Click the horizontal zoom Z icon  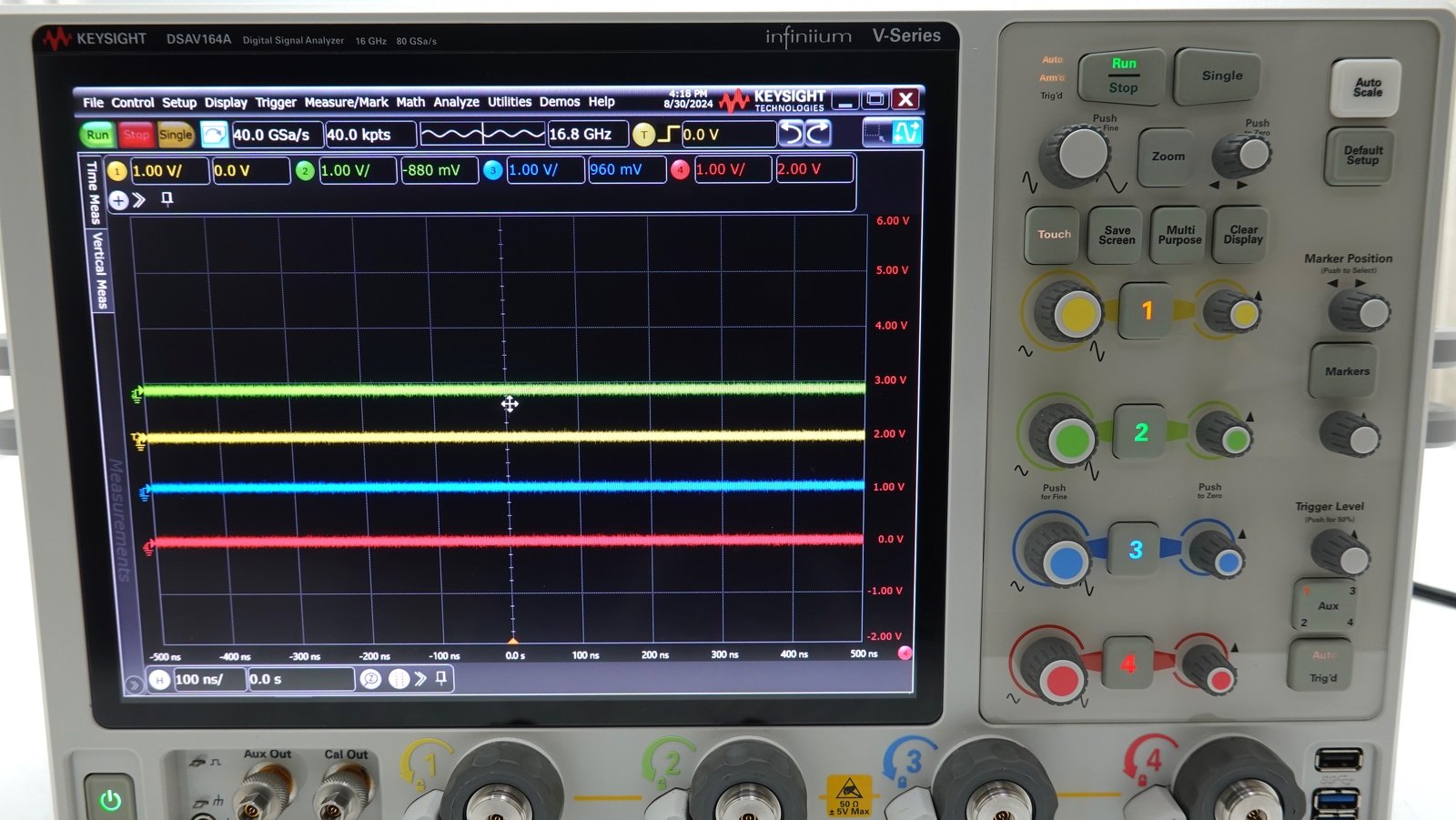point(370,679)
